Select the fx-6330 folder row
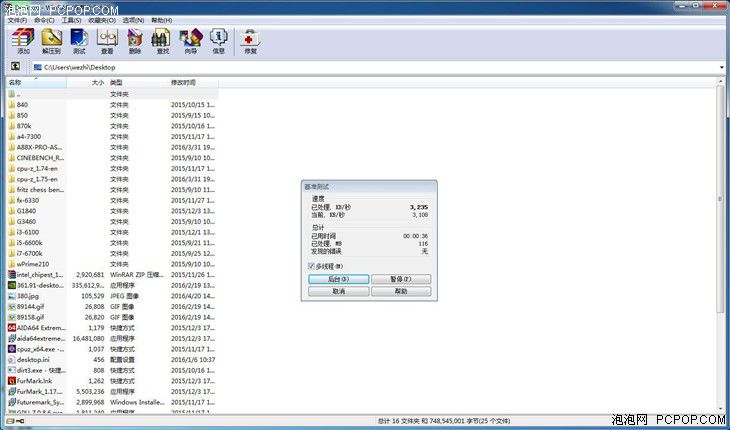Viewport: 730px width, 430px height. click(112, 200)
